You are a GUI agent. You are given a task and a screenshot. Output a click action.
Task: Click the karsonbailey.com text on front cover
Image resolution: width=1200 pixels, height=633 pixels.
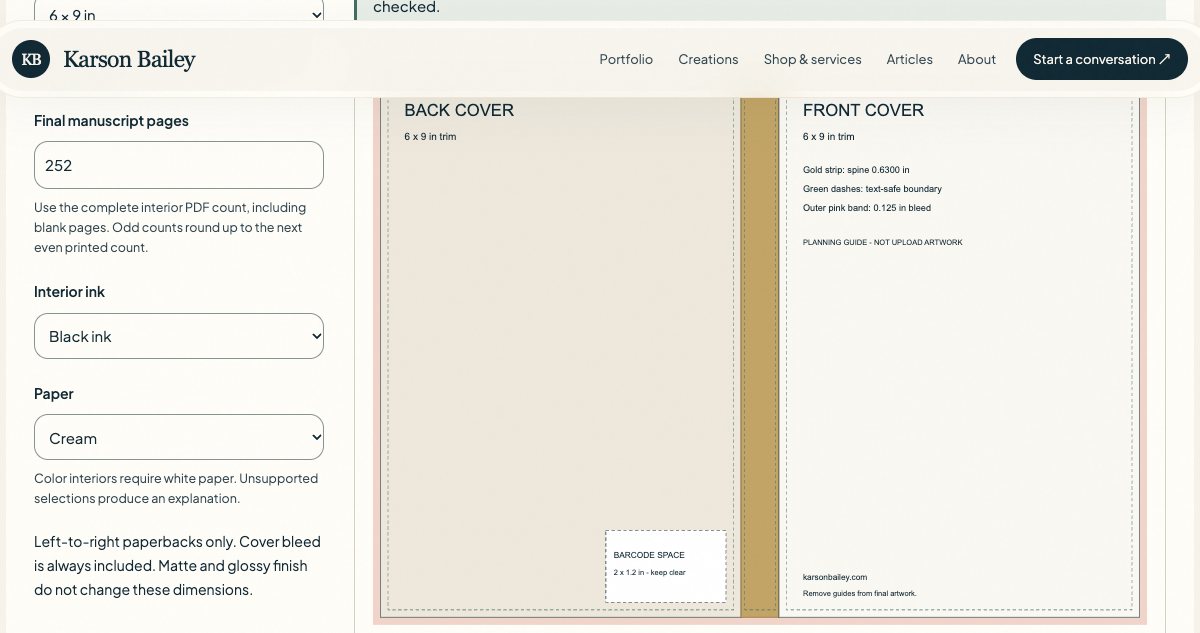(835, 577)
